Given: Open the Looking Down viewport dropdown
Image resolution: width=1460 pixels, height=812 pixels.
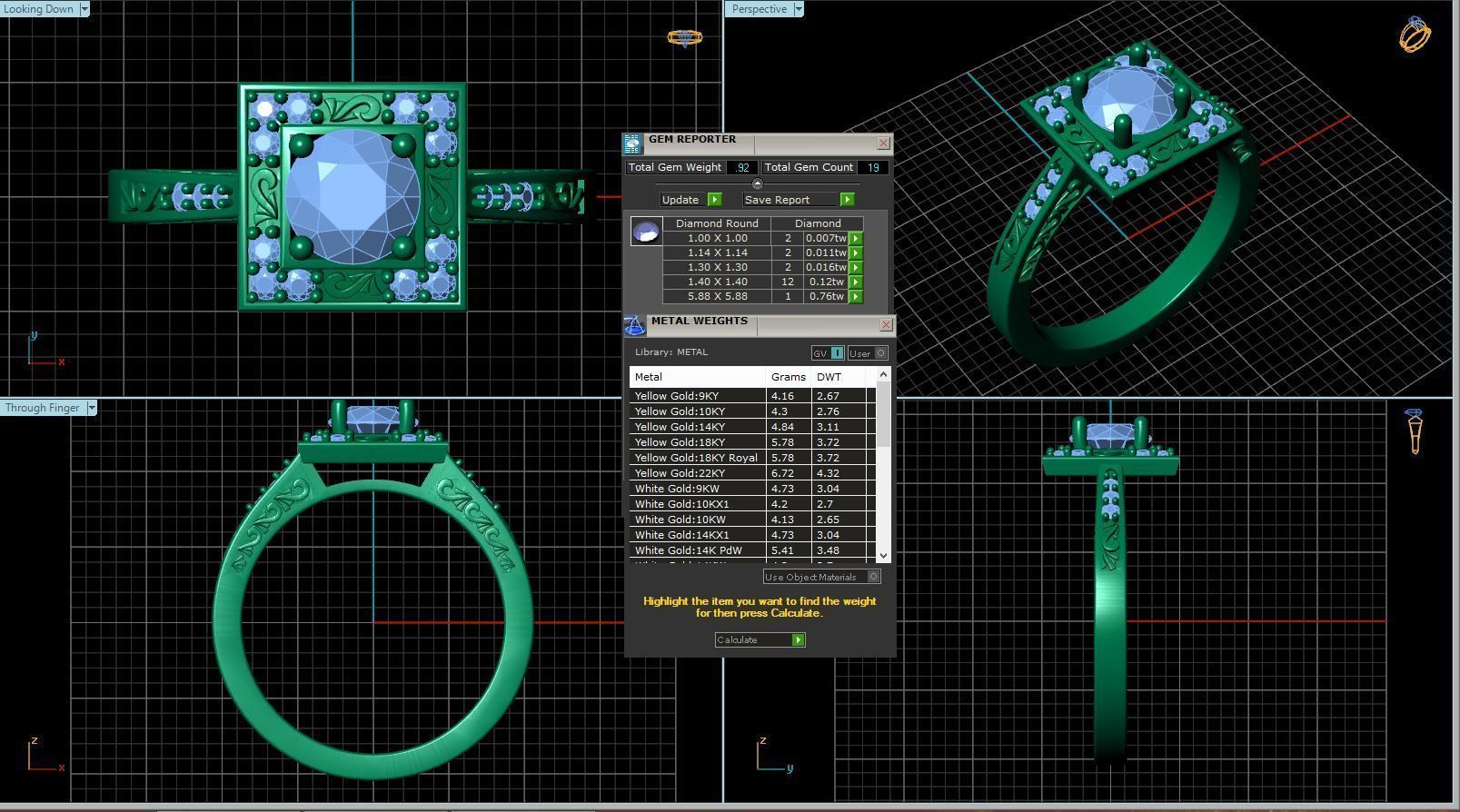Looking at the screenshot, I should [x=84, y=9].
